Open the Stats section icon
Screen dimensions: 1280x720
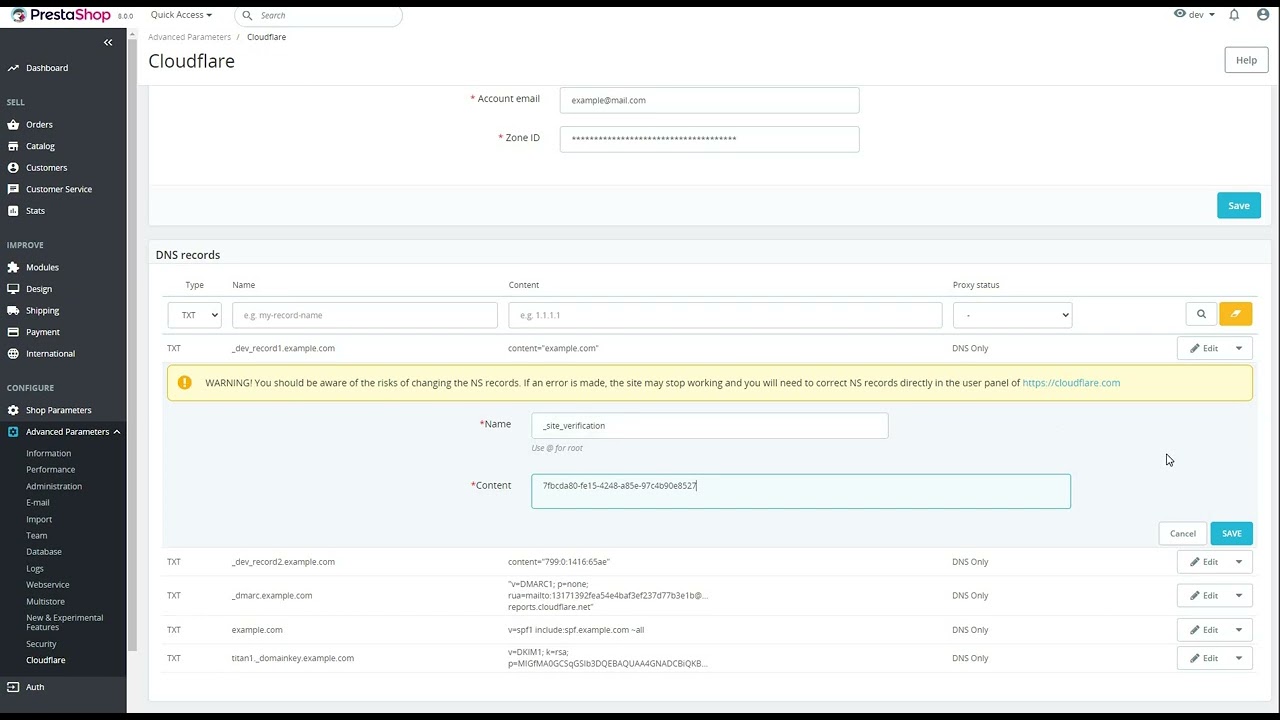pyautogui.click(x=13, y=211)
